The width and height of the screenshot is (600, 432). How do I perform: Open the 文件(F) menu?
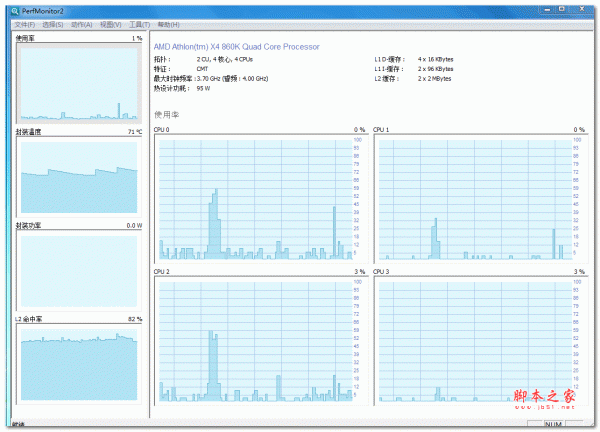24,25
